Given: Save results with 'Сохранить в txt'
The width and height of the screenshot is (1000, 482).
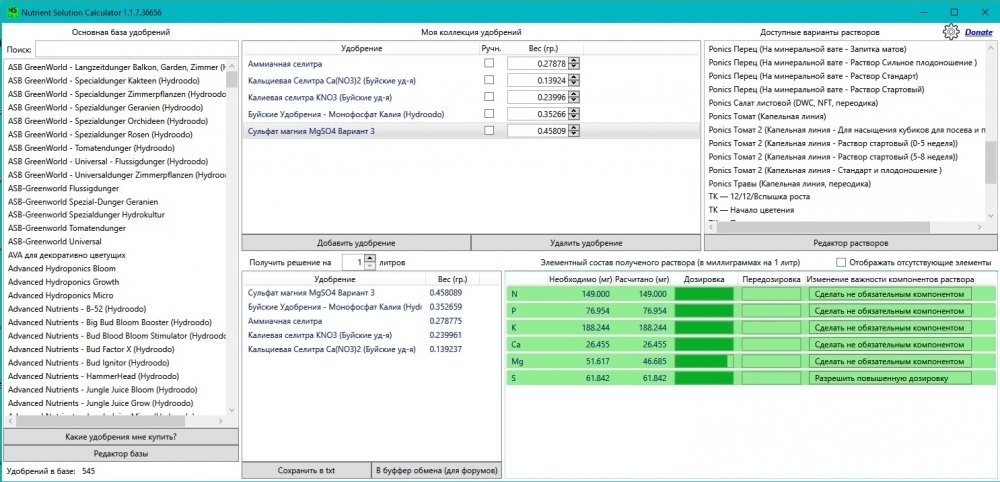Looking at the screenshot, I should click(305, 470).
